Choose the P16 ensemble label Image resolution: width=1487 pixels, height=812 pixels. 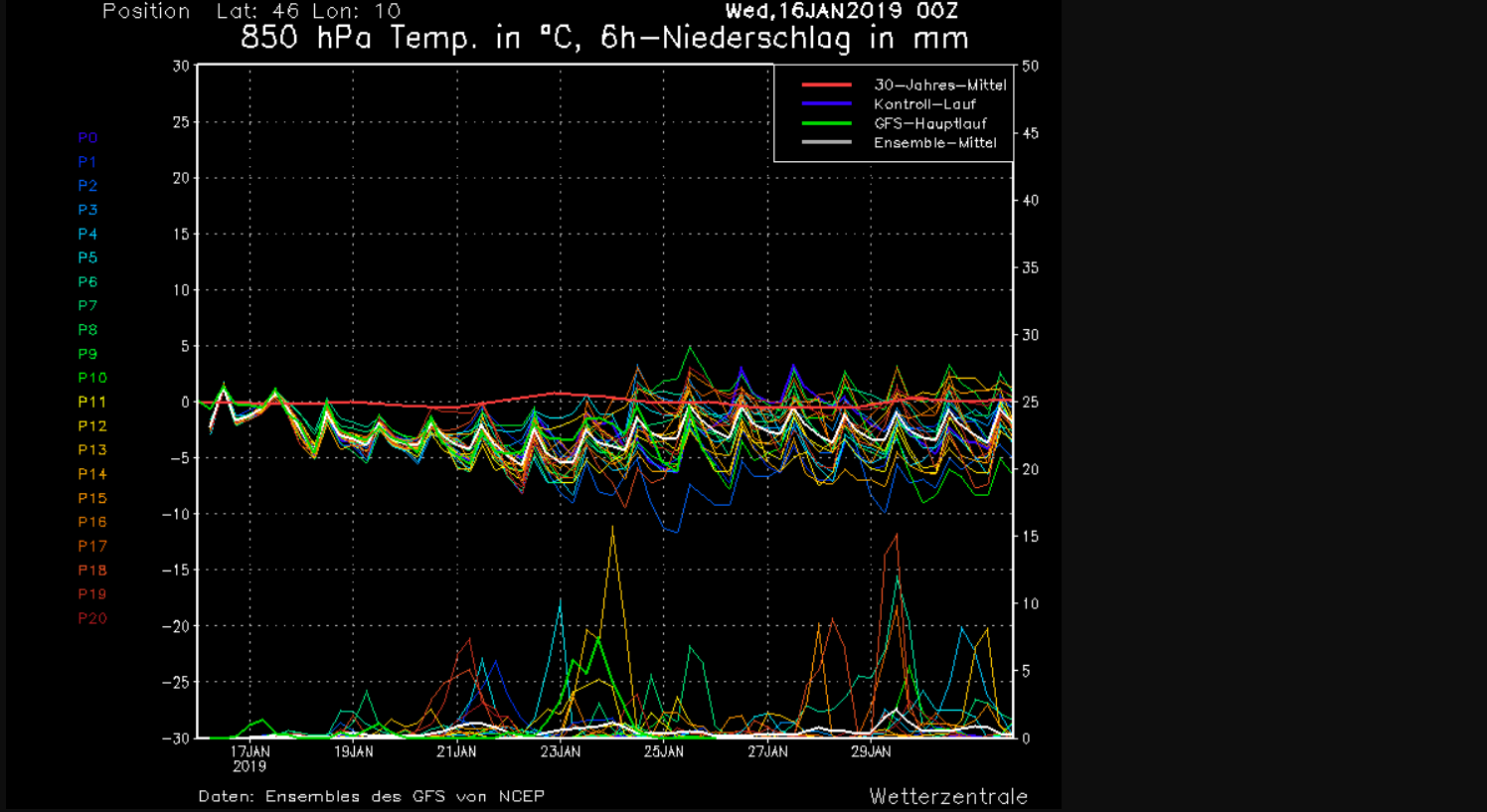(x=92, y=522)
